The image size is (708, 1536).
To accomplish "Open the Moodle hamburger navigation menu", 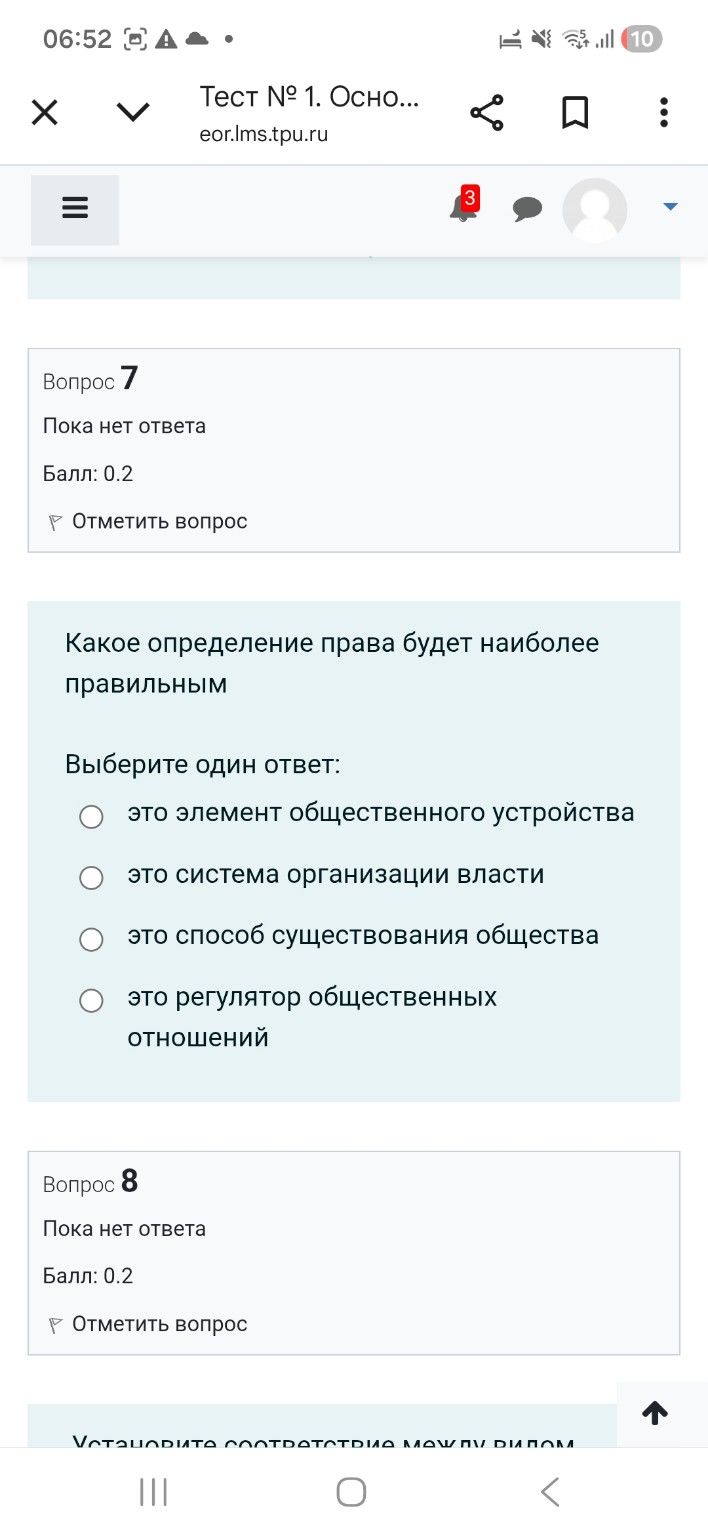I will point(74,208).
